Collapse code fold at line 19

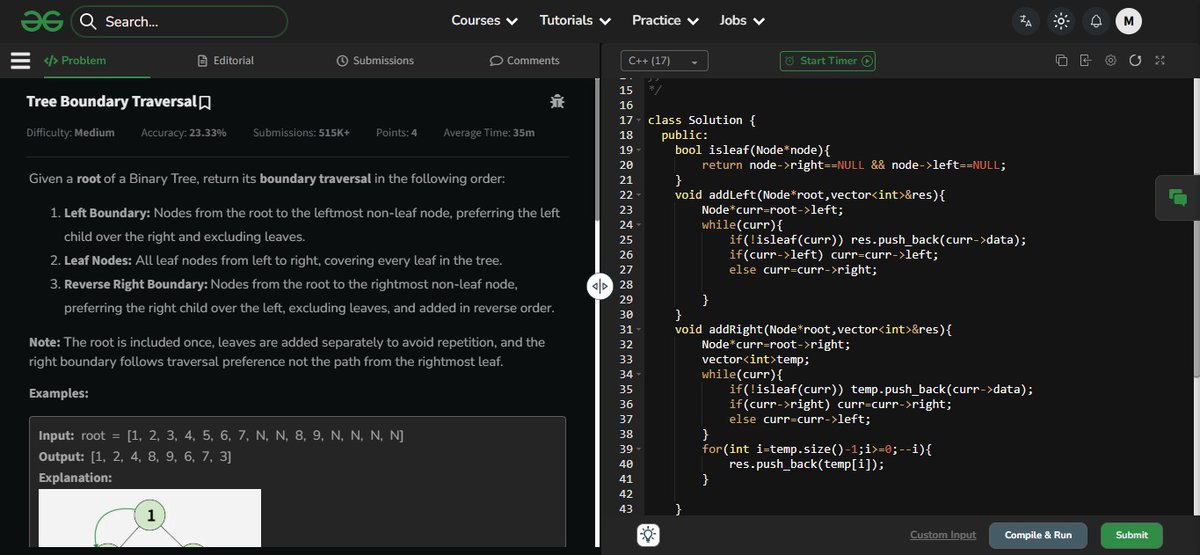(638, 150)
